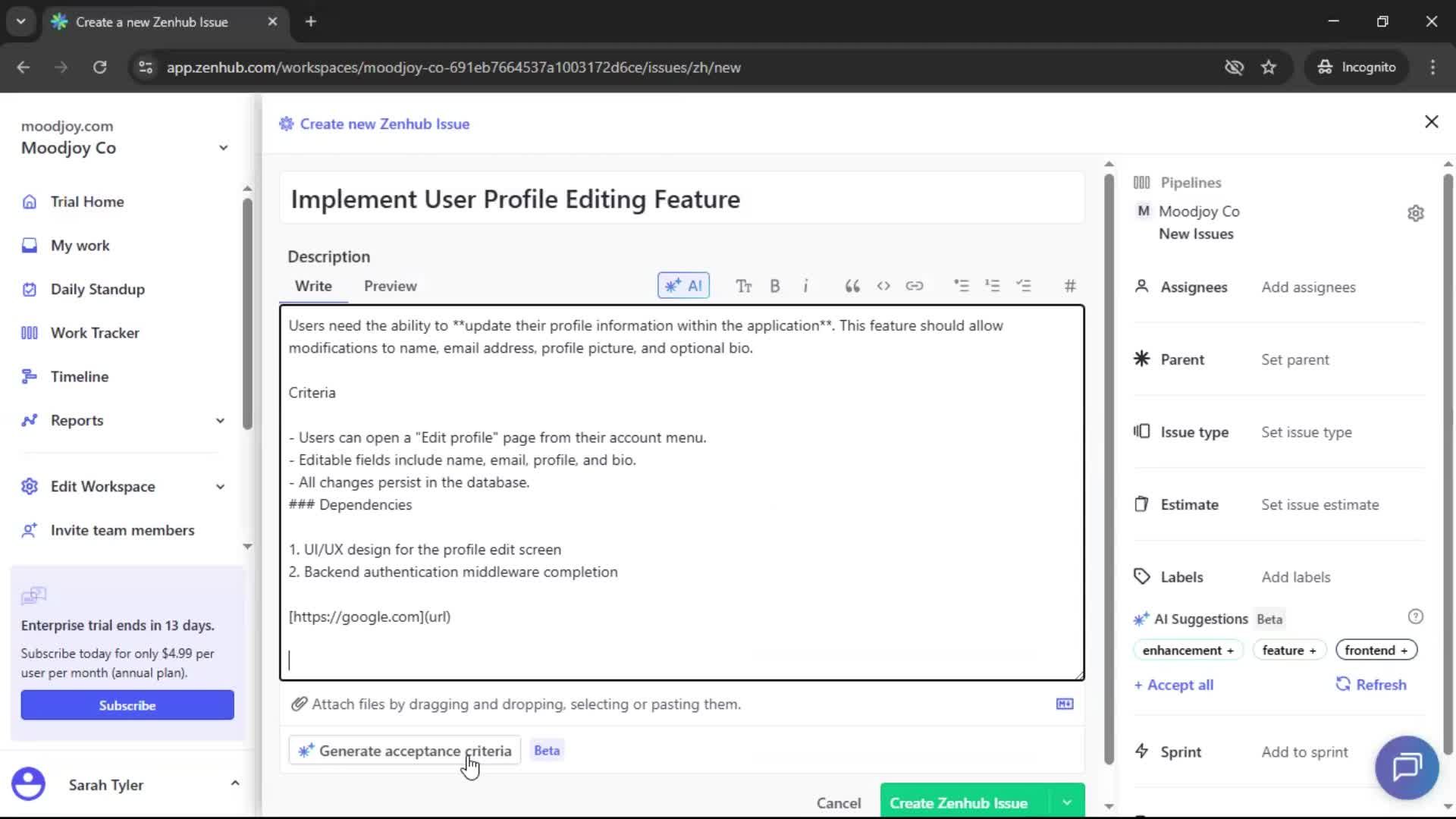The height and width of the screenshot is (819, 1456).
Task: Apply a task list using the checklist icon
Action: tap(1025, 286)
